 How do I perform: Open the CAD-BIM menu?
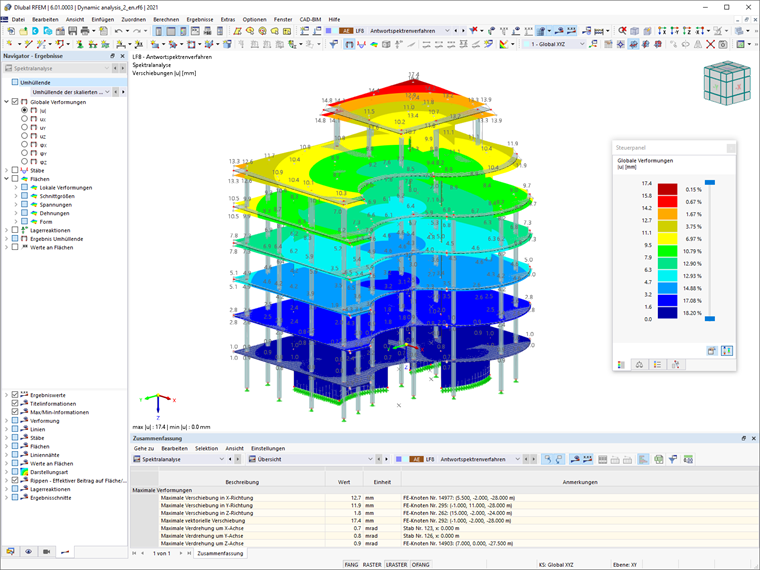point(310,19)
